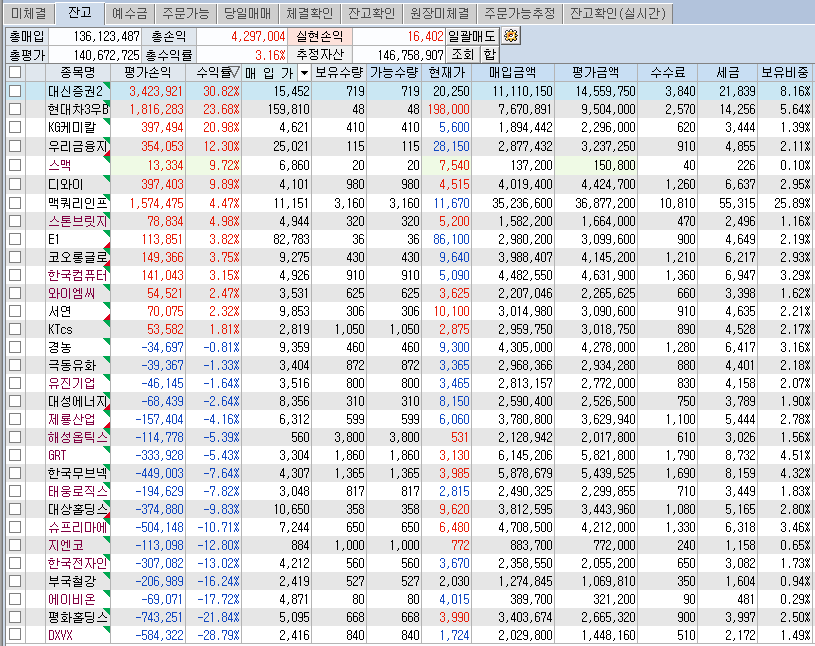
Task: Open the 예수금 tab
Action: [x=130, y=13]
